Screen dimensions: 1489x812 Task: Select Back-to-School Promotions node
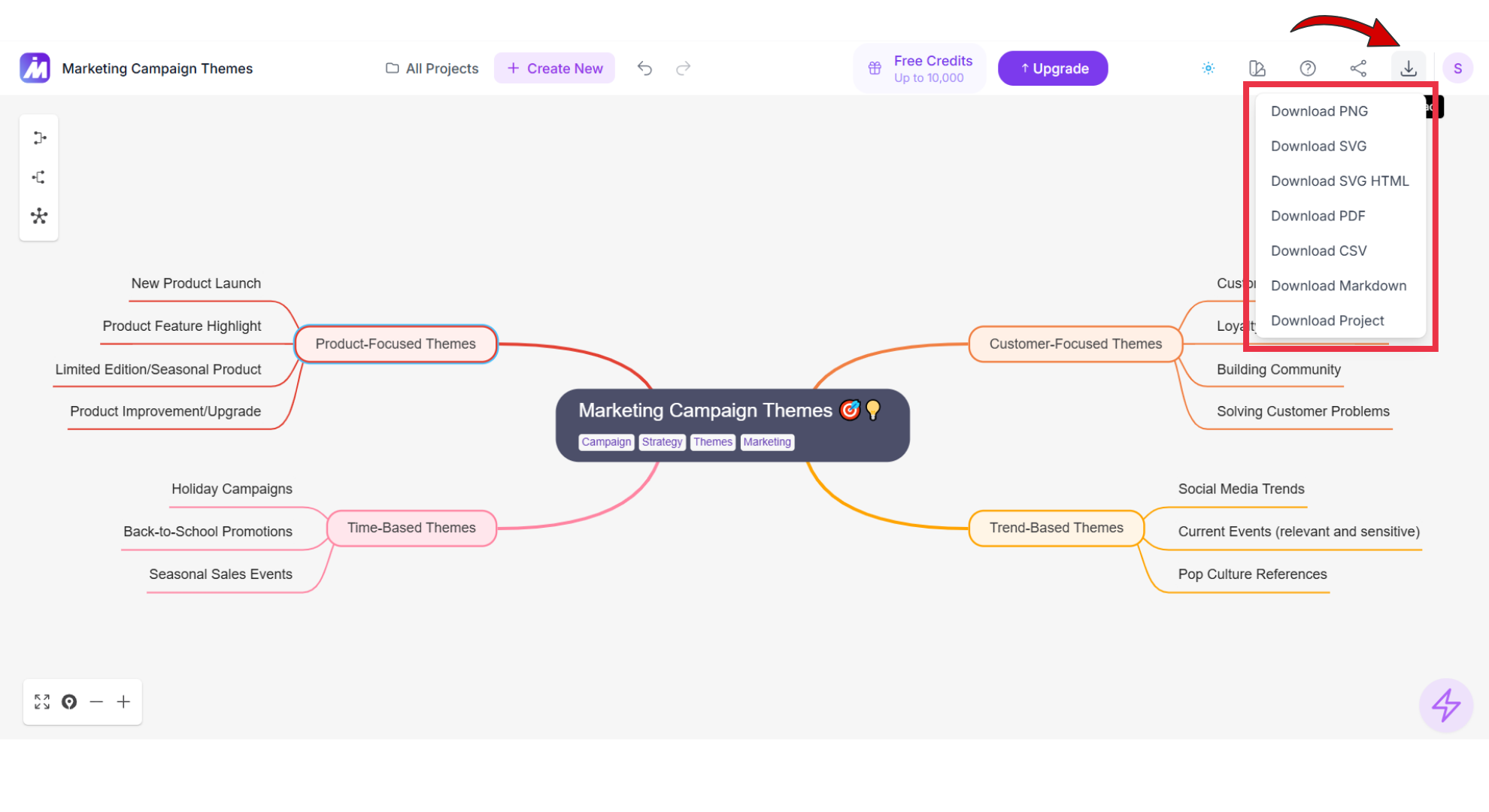tap(208, 532)
